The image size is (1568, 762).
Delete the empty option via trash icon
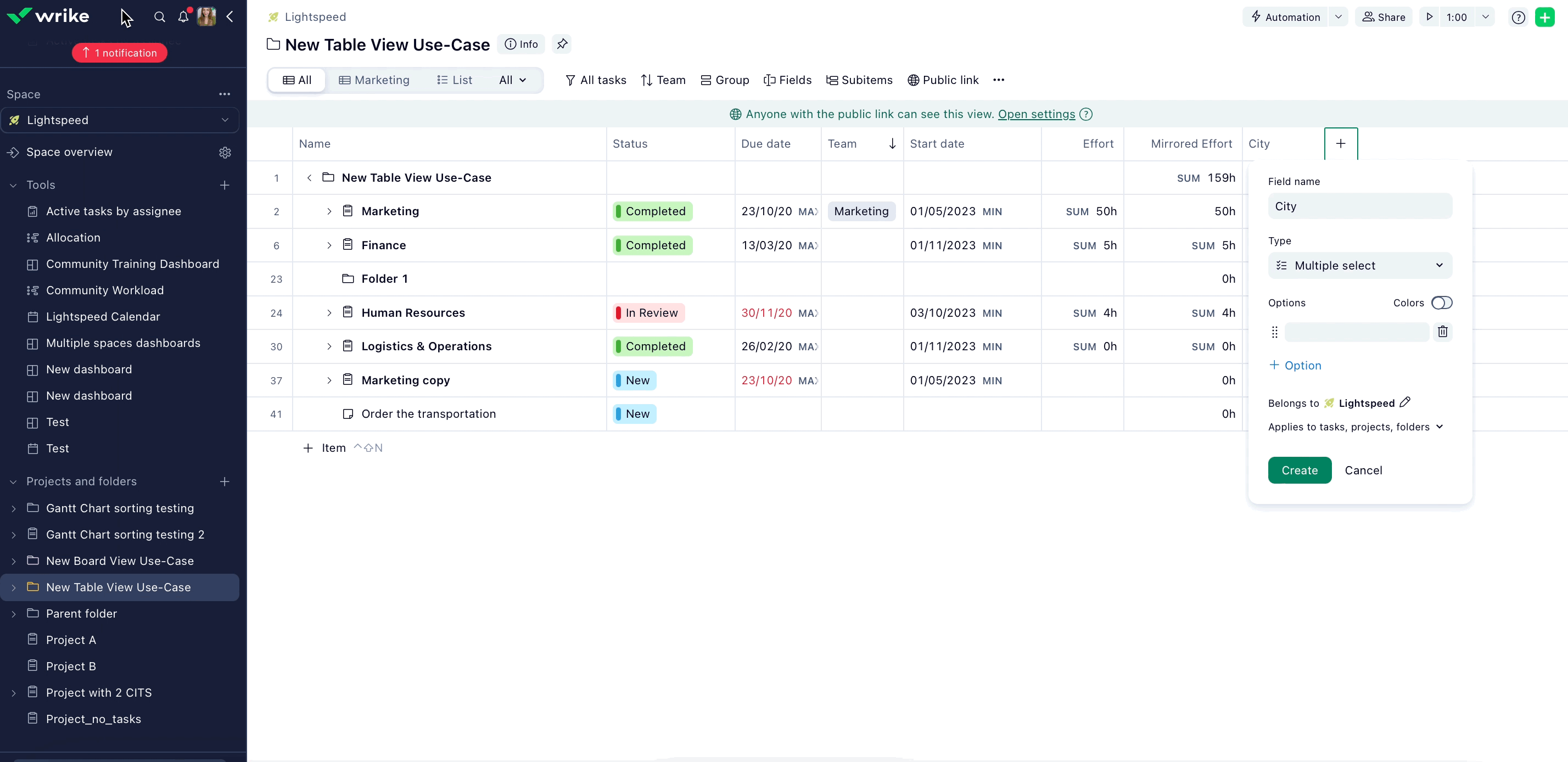(x=1443, y=332)
